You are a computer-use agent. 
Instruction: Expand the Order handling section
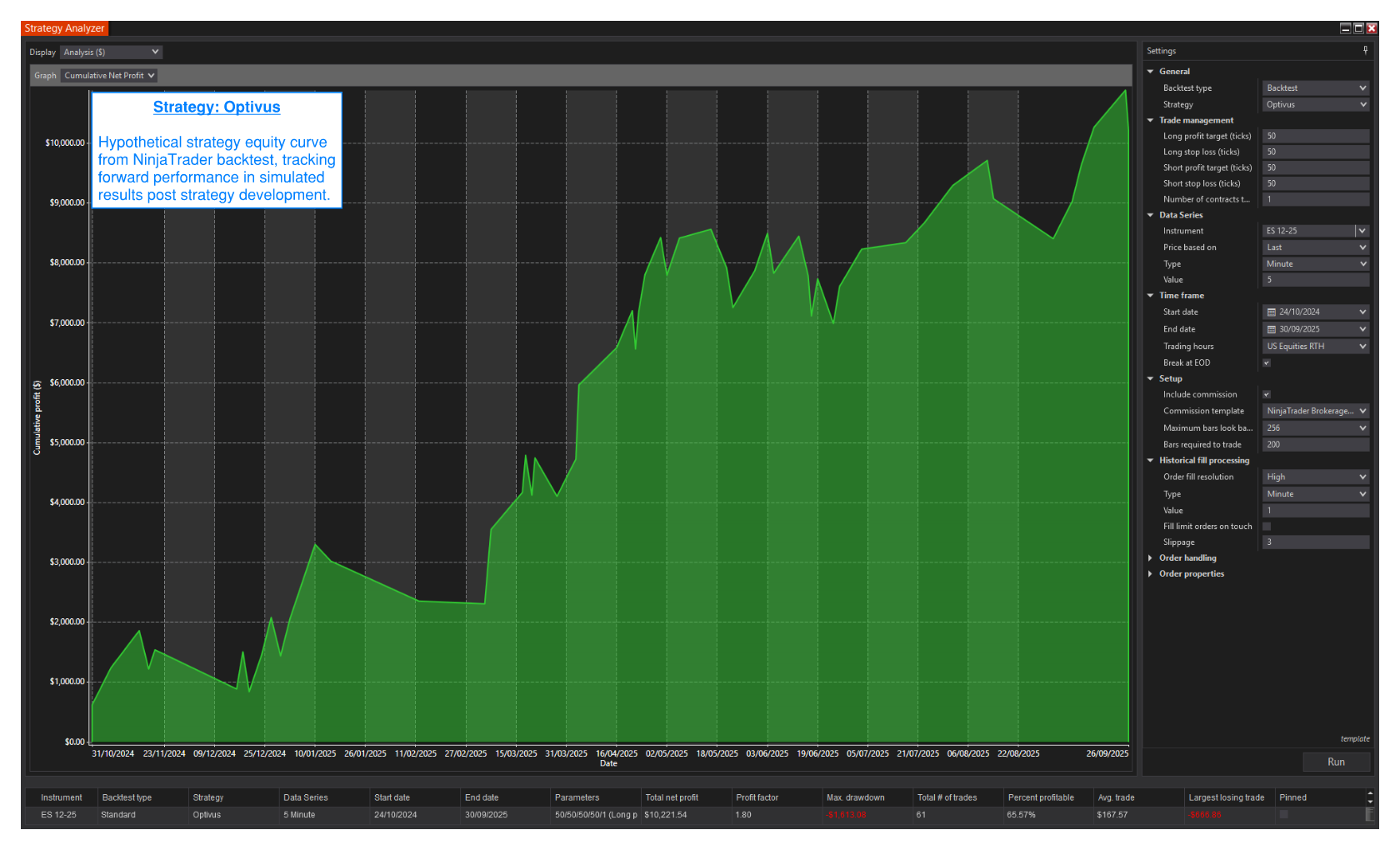point(1151,558)
